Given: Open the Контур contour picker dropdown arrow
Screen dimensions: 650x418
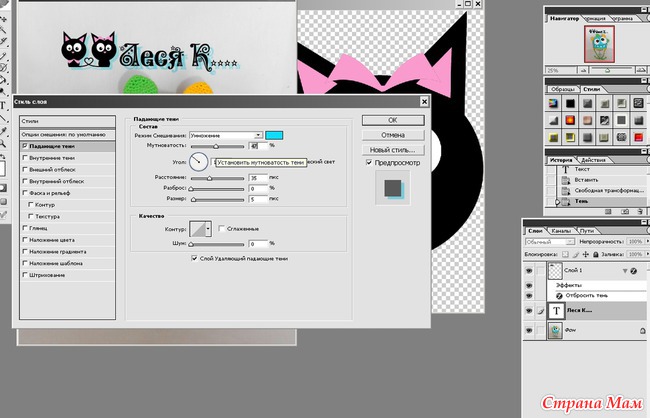Looking at the screenshot, I should coord(210,229).
